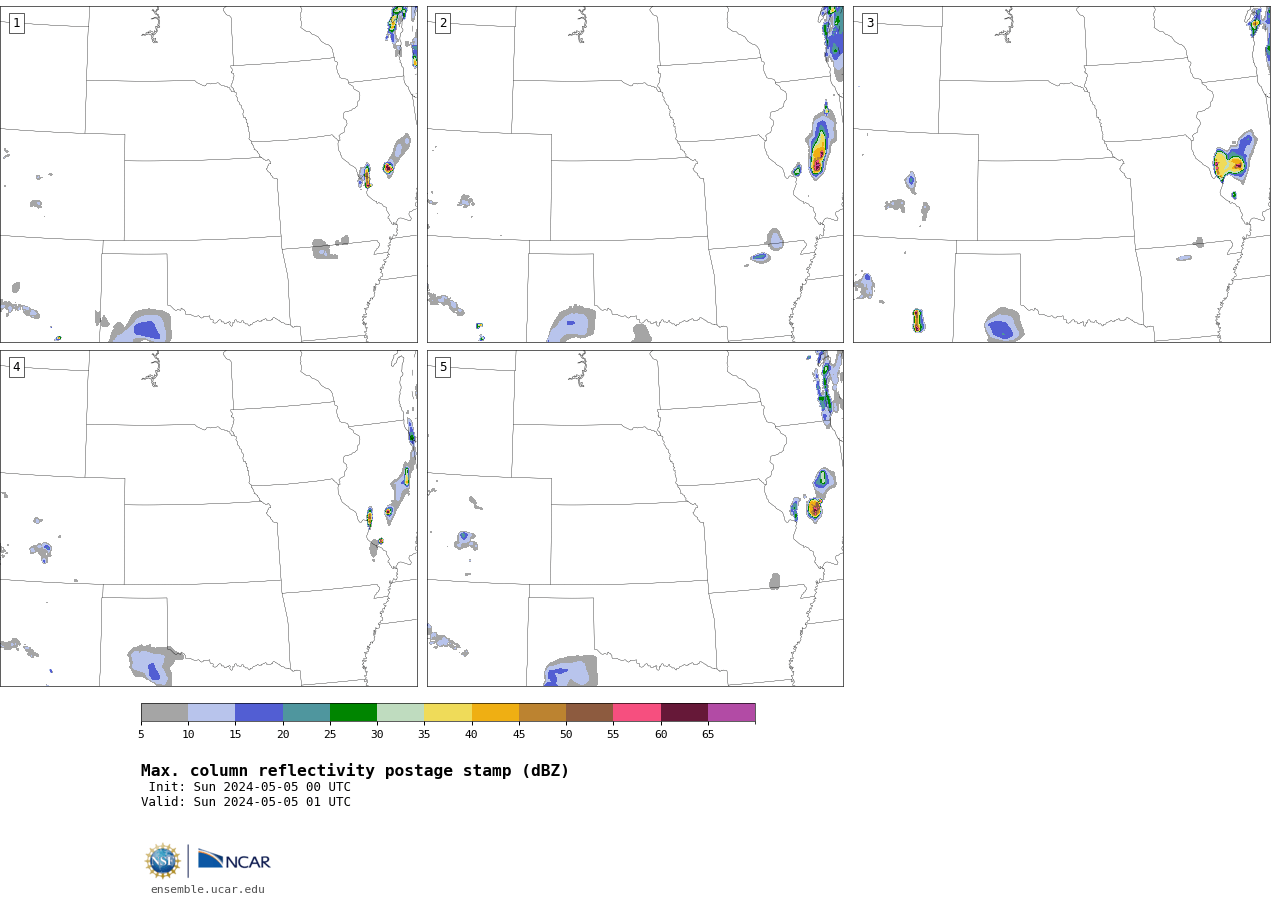Open ensemble member 5 postage stamp map
This screenshot has height=901, width=1280.
point(635,518)
